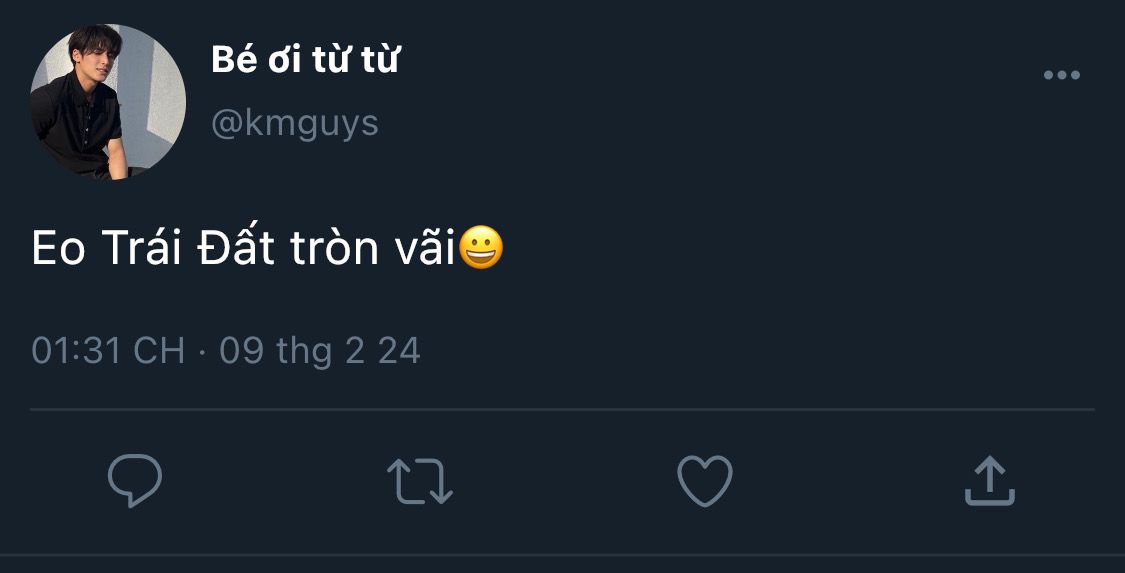Open the 01:31 CH timestamp
1125x573 pixels.
pyautogui.click(x=108, y=351)
